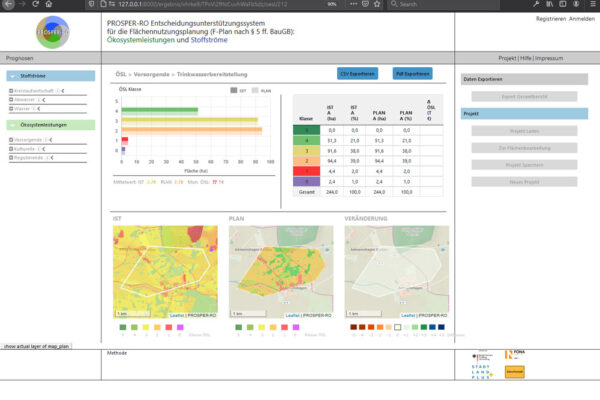Screen dimensions: 600x400
Task: Open the browser home icon
Action: pyautogui.click(x=49, y=4)
